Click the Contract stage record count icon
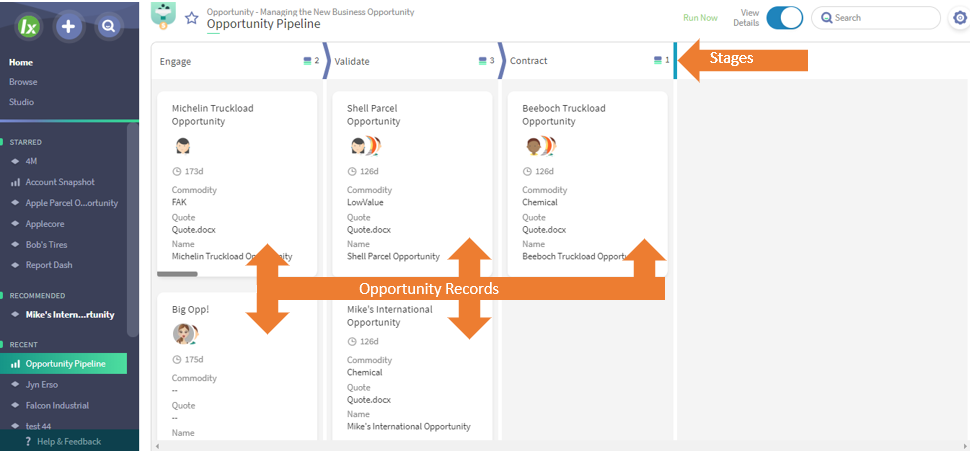The width and height of the screenshot is (970, 453). click(658, 61)
